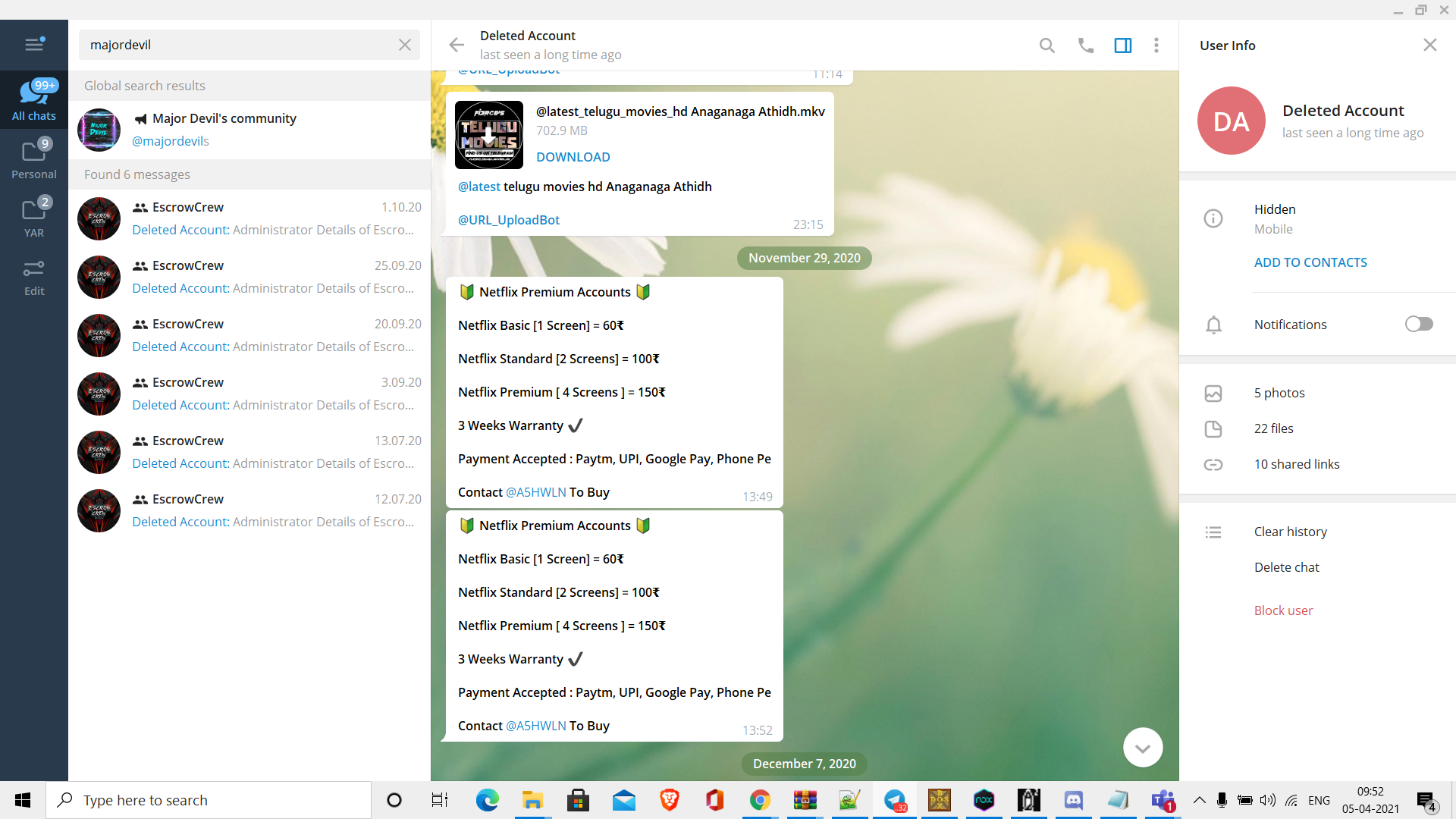Edit the chat folders
Screen dimensions: 1456x819
tap(34, 277)
